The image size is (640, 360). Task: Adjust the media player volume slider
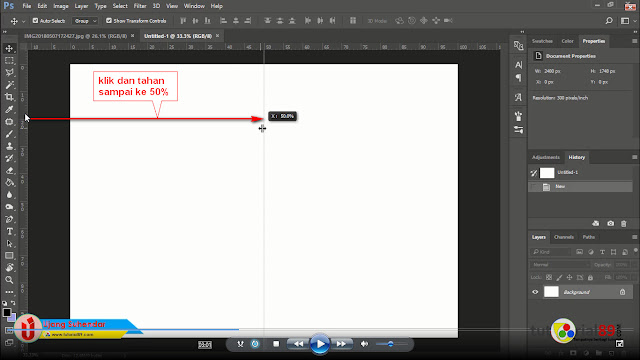point(391,344)
